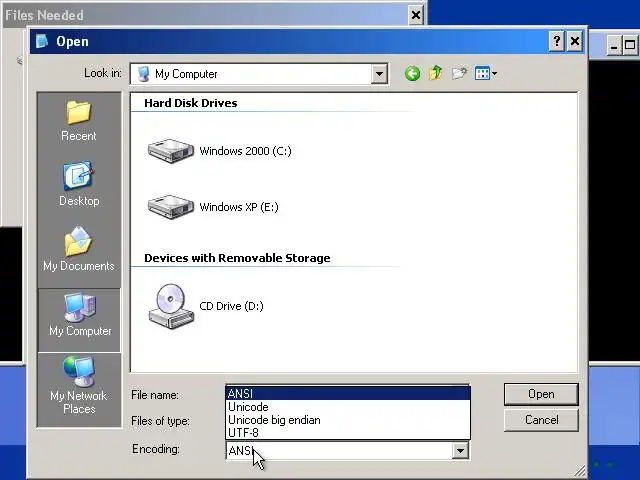The image size is (640, 480).
Task: Choose Unicode big endian encoding
Action: click(x=348, y=420)
